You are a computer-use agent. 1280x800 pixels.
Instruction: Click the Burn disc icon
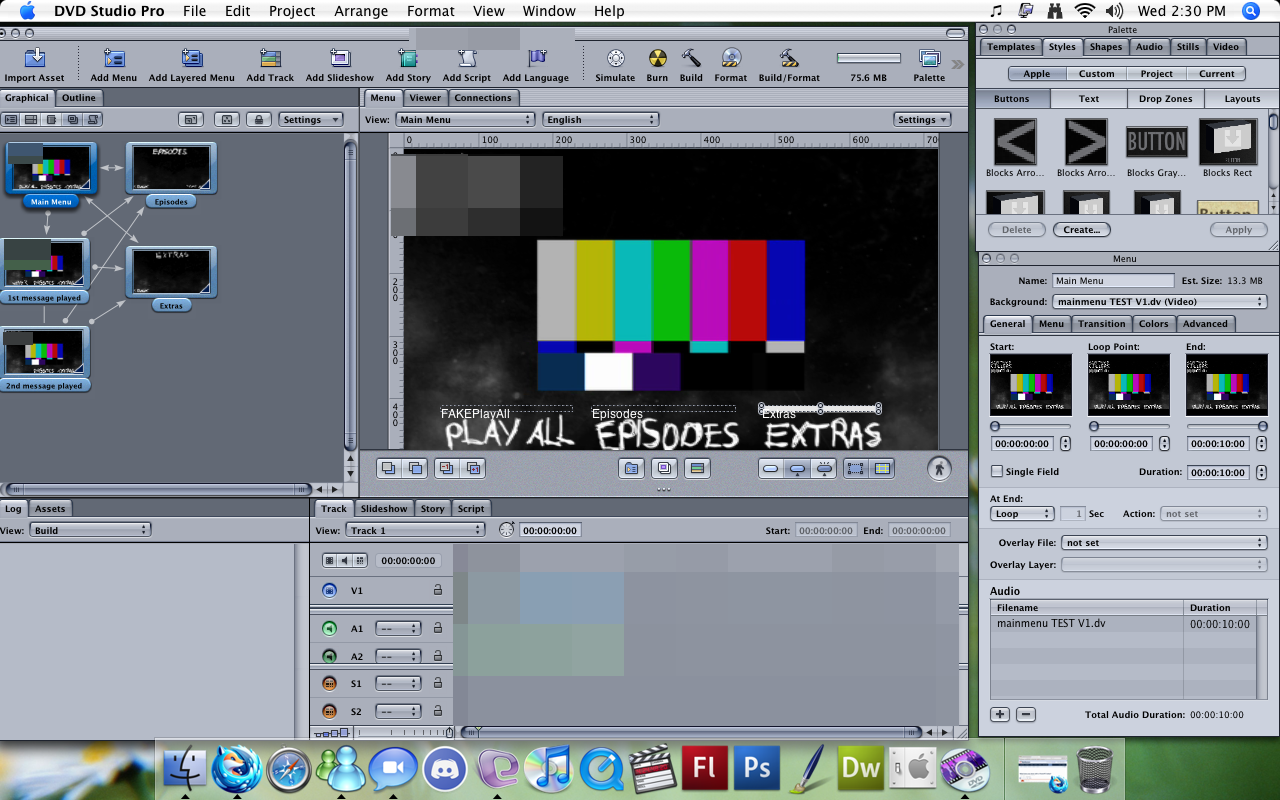[657, 58]
